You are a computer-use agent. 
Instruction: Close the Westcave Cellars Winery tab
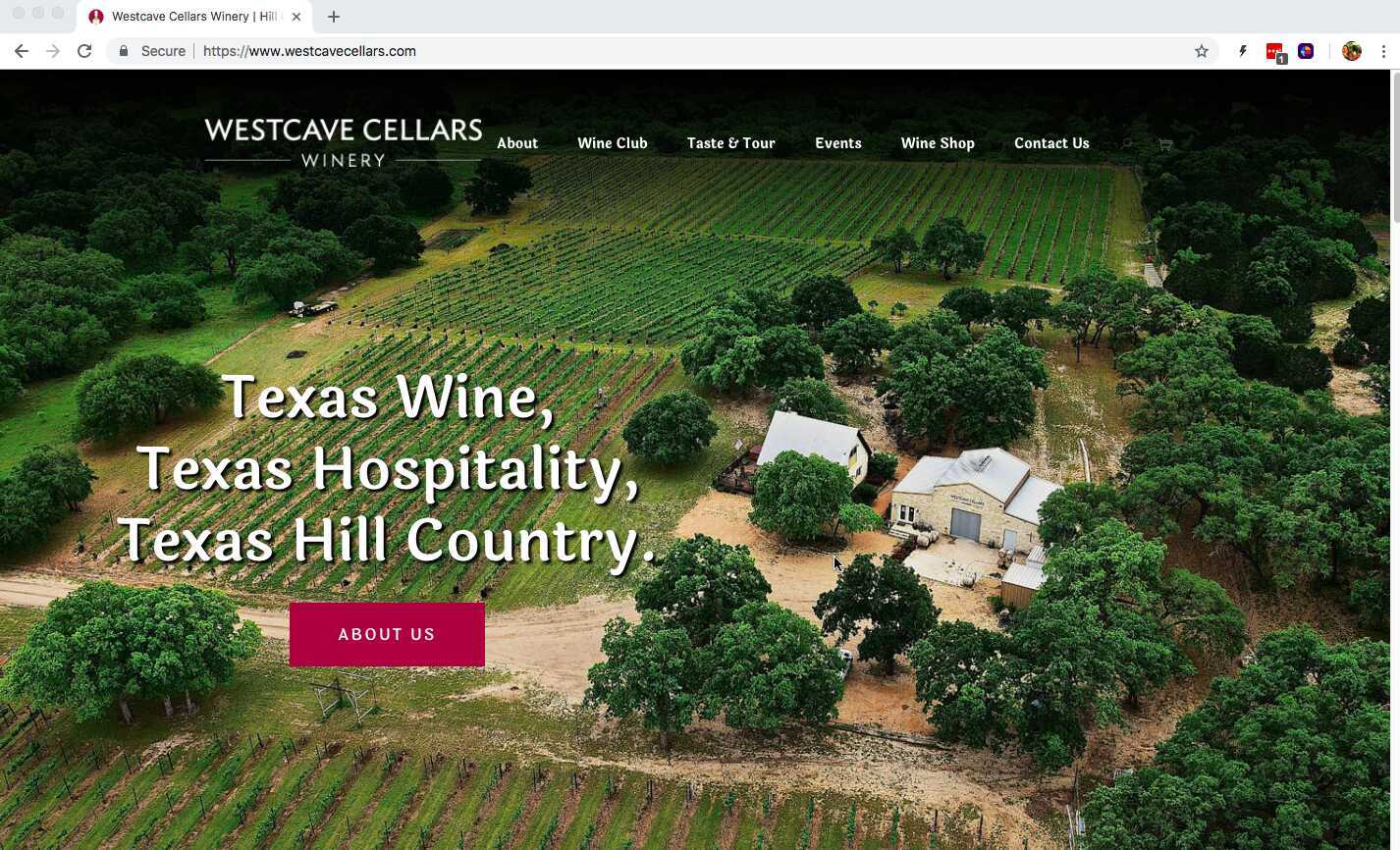296,17
